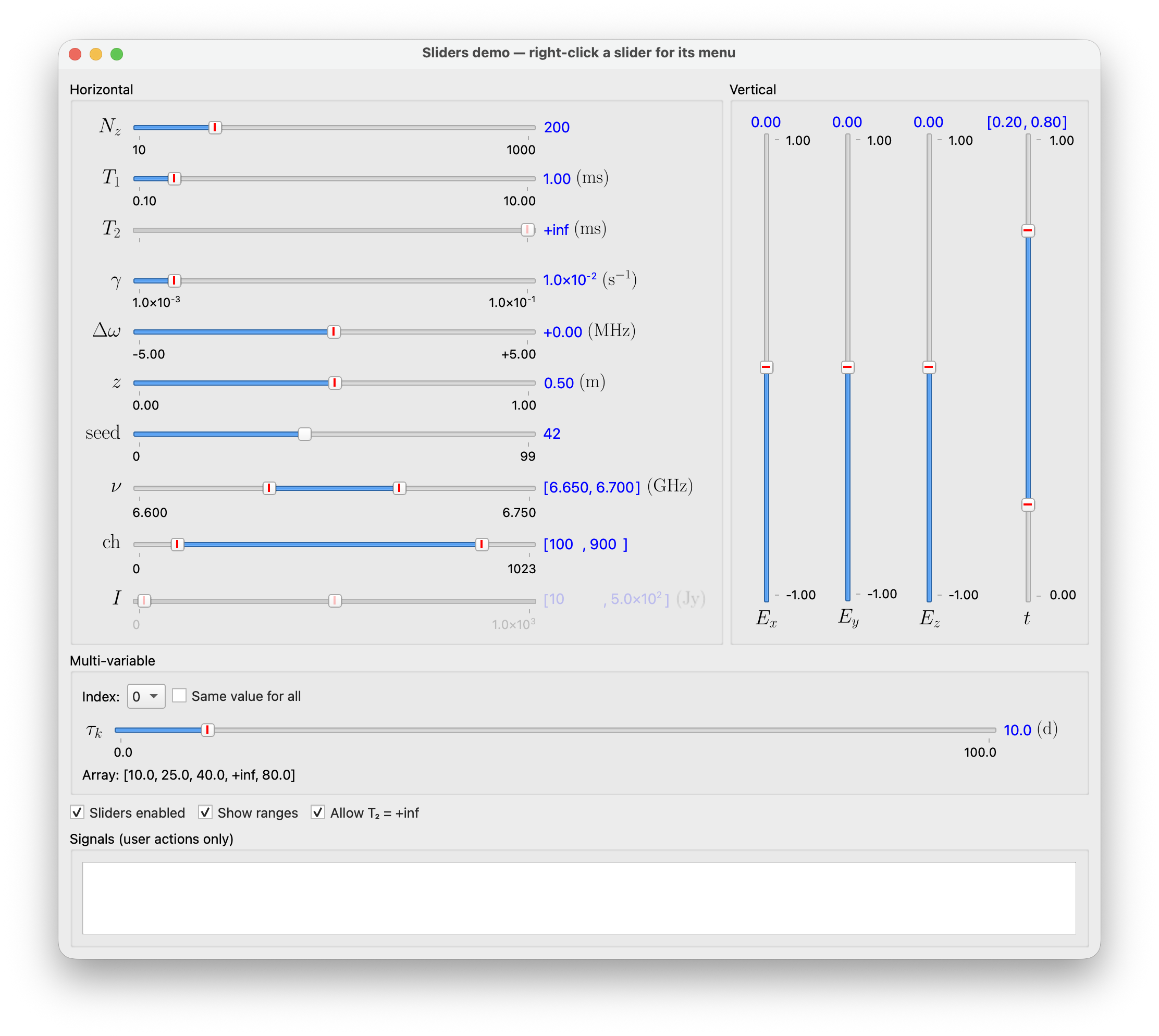This screenshot has height=1036, width=1159.
Task: Click the upper t vertical range handle
Action: [x=1028, y=230]
